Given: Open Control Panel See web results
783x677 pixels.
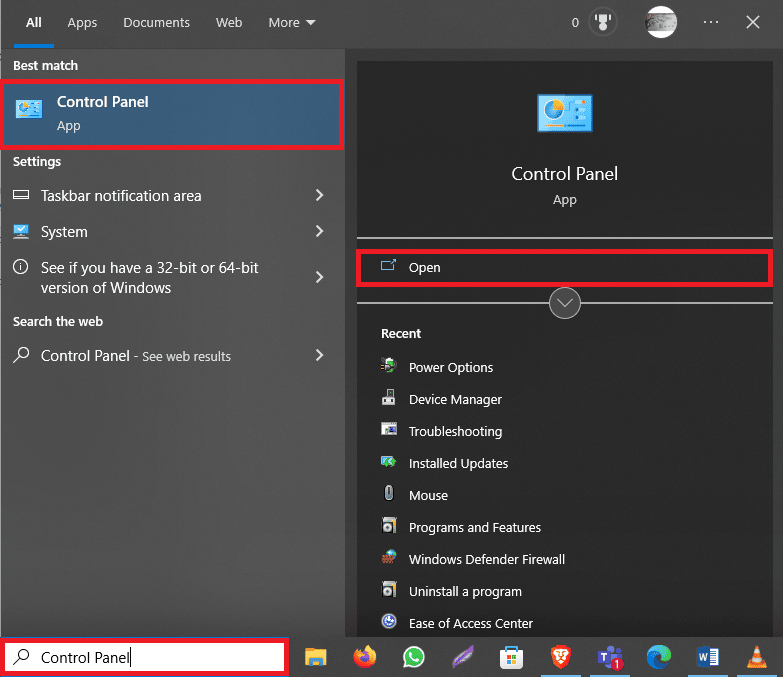Looking at the screenshot, I should 172,355.
